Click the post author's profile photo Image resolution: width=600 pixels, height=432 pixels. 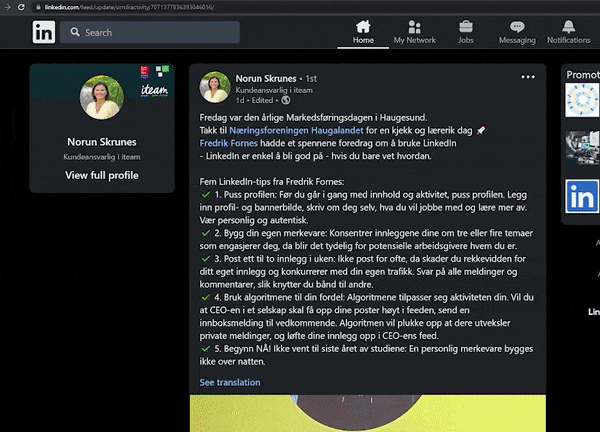pos(215,87)
